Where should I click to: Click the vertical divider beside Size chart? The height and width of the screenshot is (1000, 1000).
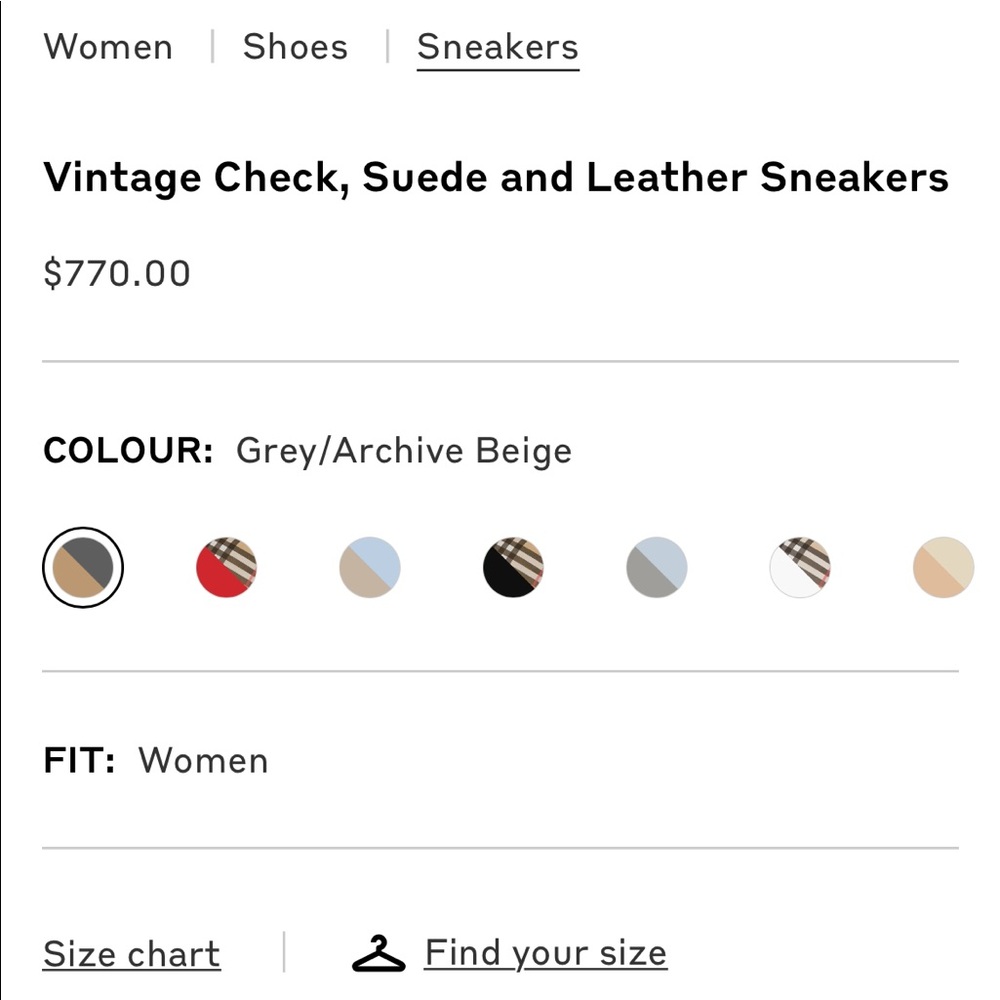pyautogui.click(x=284, y=952)
